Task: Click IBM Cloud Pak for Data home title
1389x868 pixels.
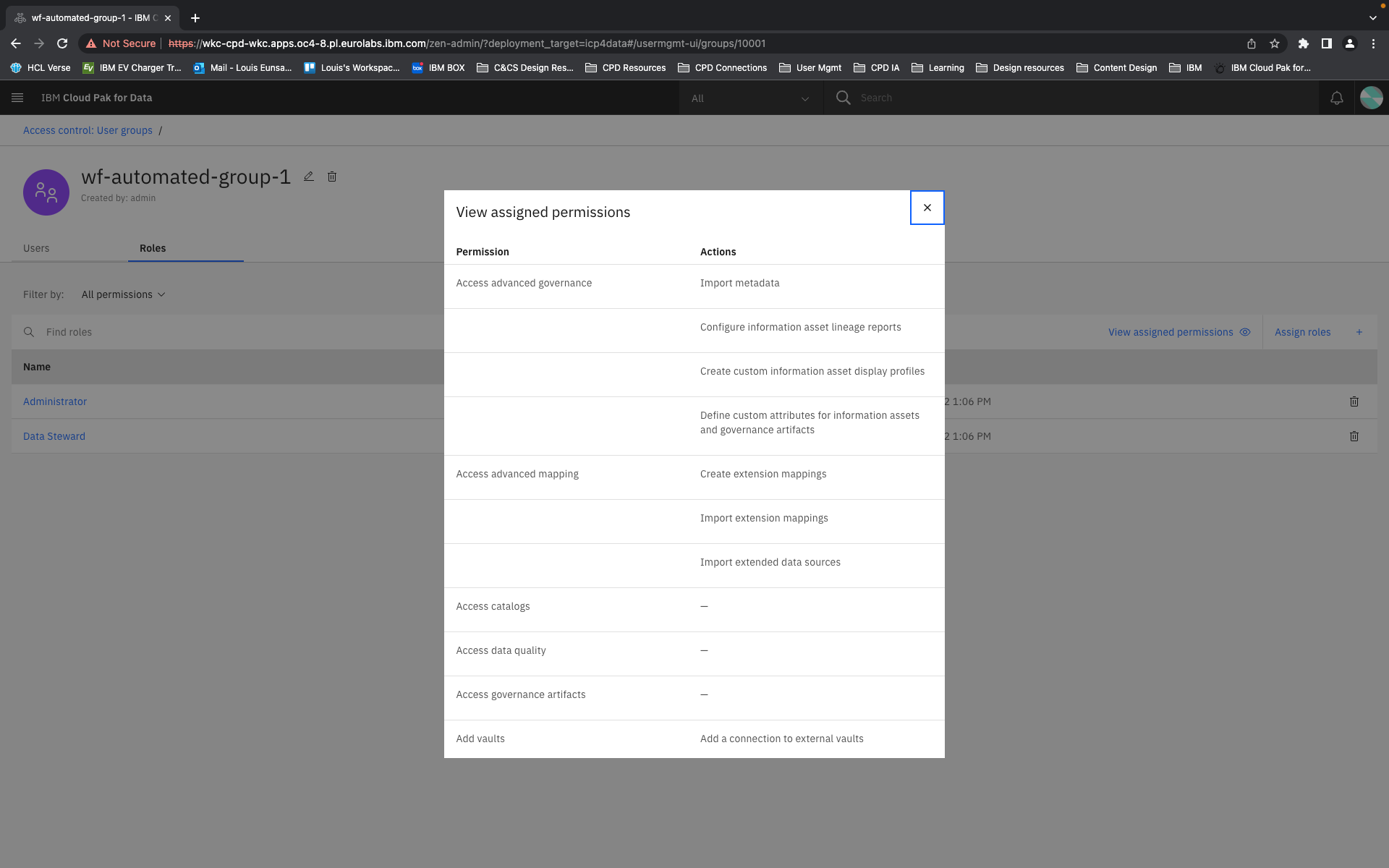Action: coord(96,98)
